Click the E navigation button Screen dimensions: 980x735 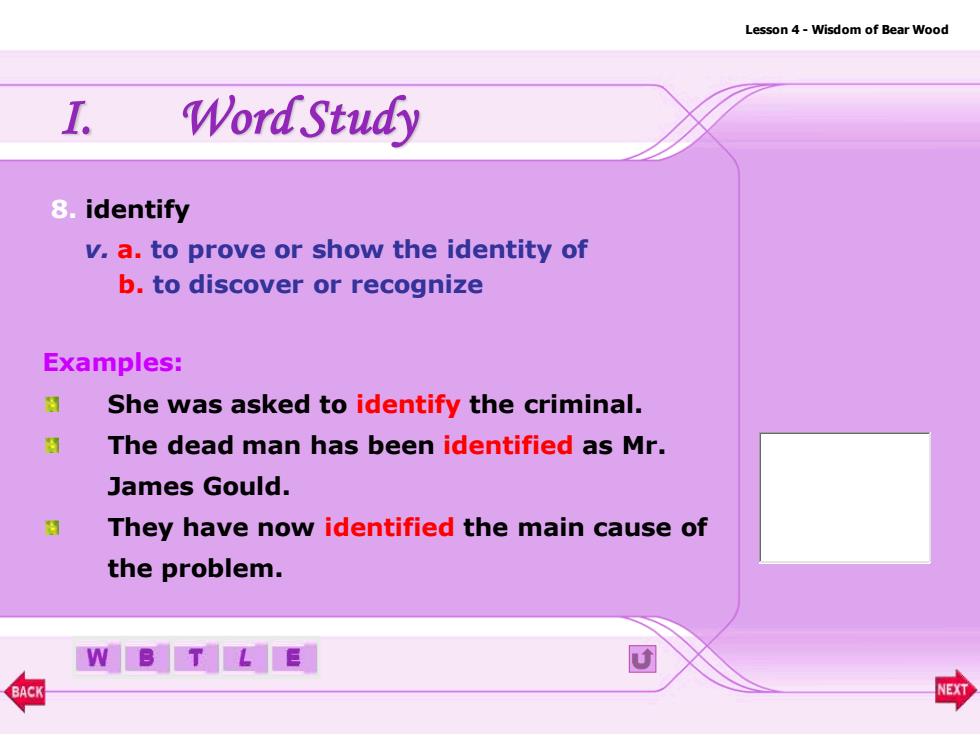[293, 658]
